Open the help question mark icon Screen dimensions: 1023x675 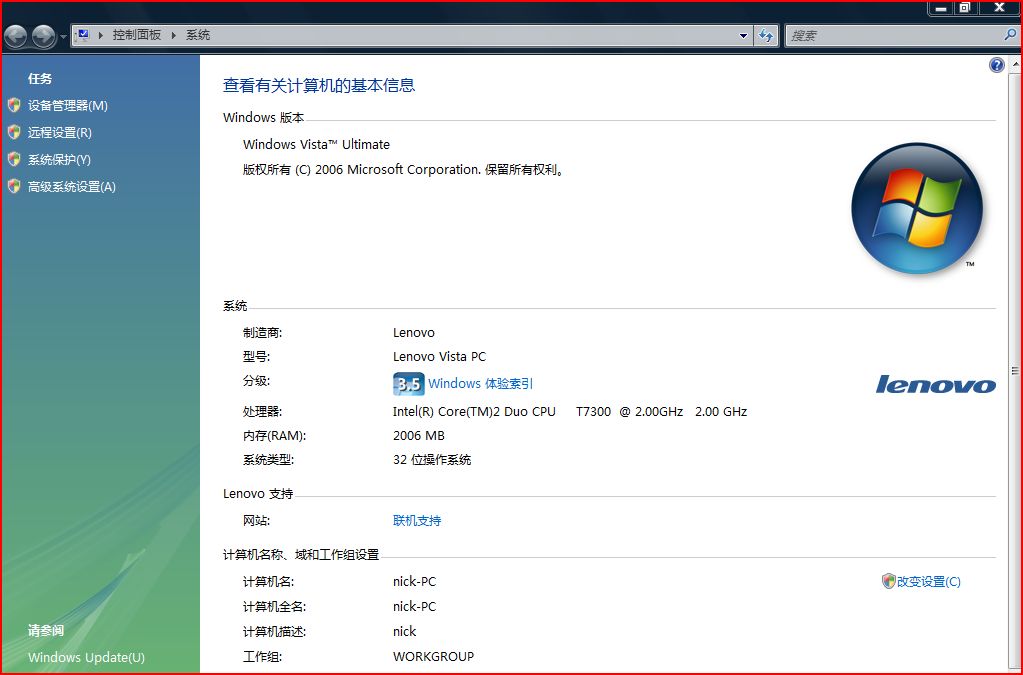[996, 66]
